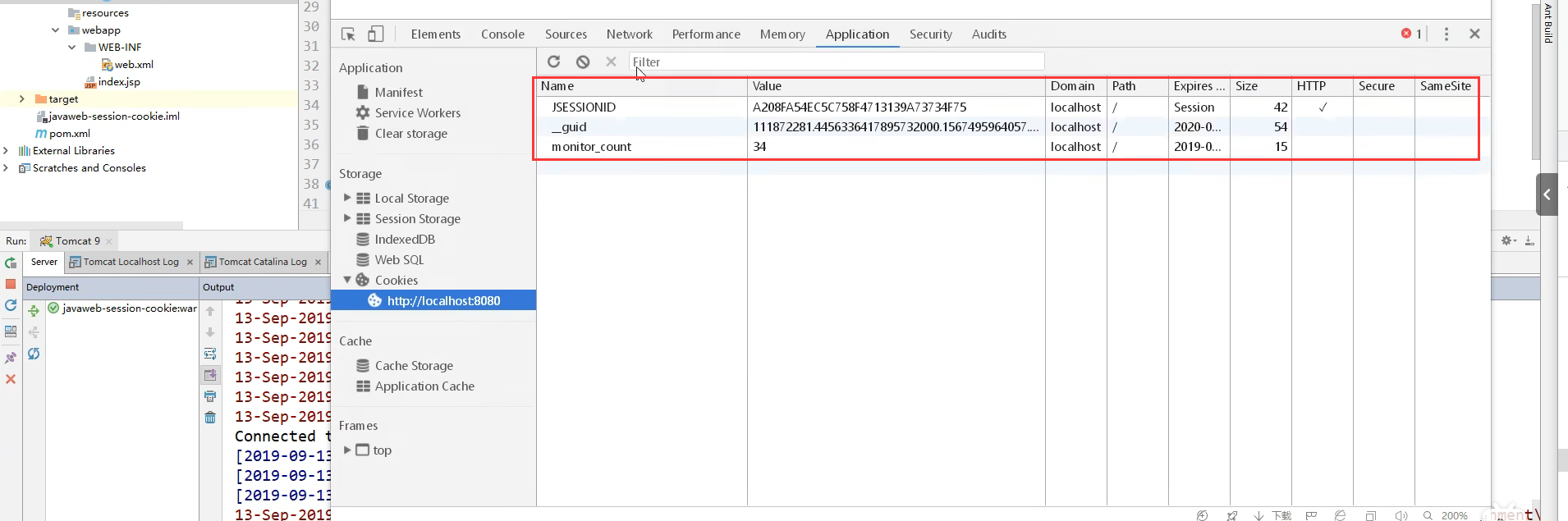Switch to the Memory tab
1568x521 pixels.
[782, 34]
